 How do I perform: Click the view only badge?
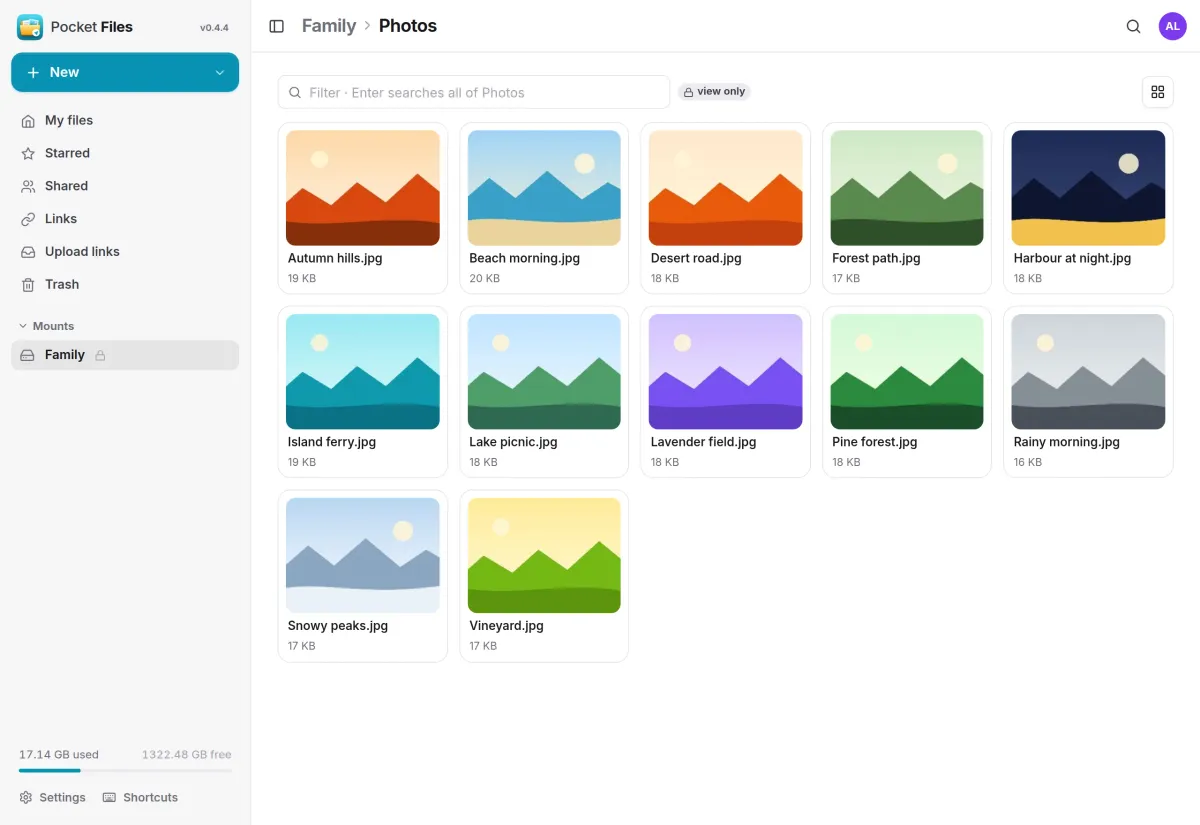coord(714,92)
